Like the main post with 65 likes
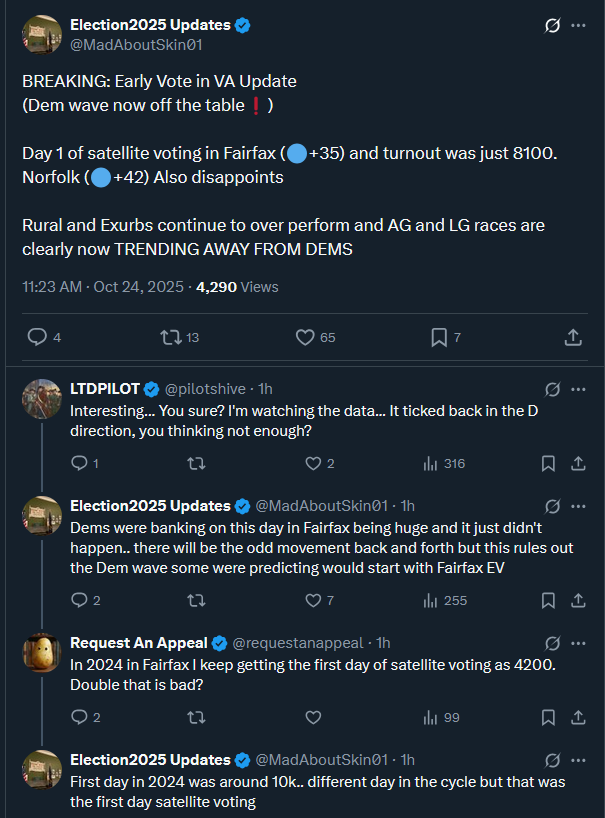 306,338
